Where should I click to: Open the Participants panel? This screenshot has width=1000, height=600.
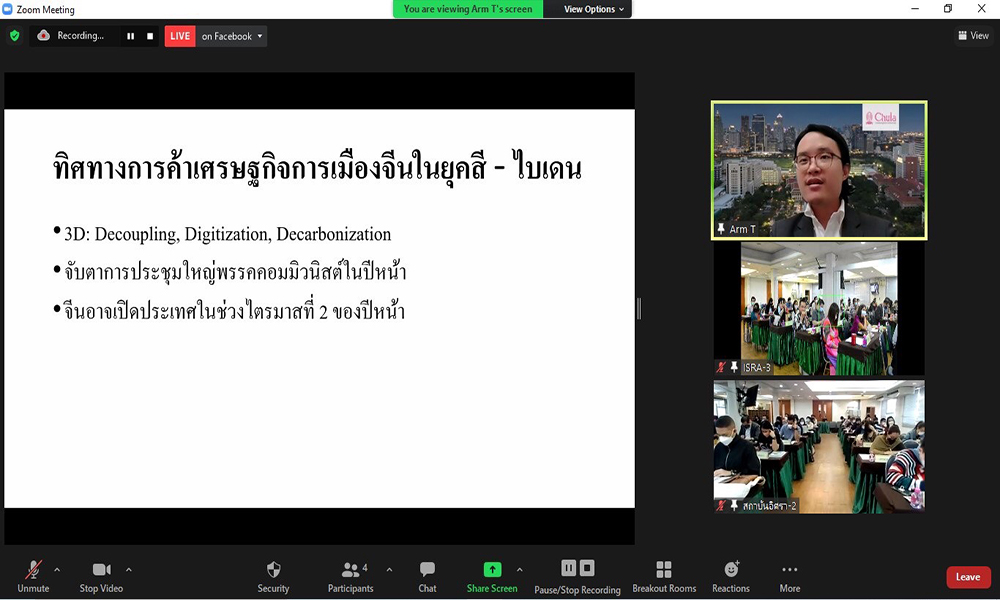(351, 575)
